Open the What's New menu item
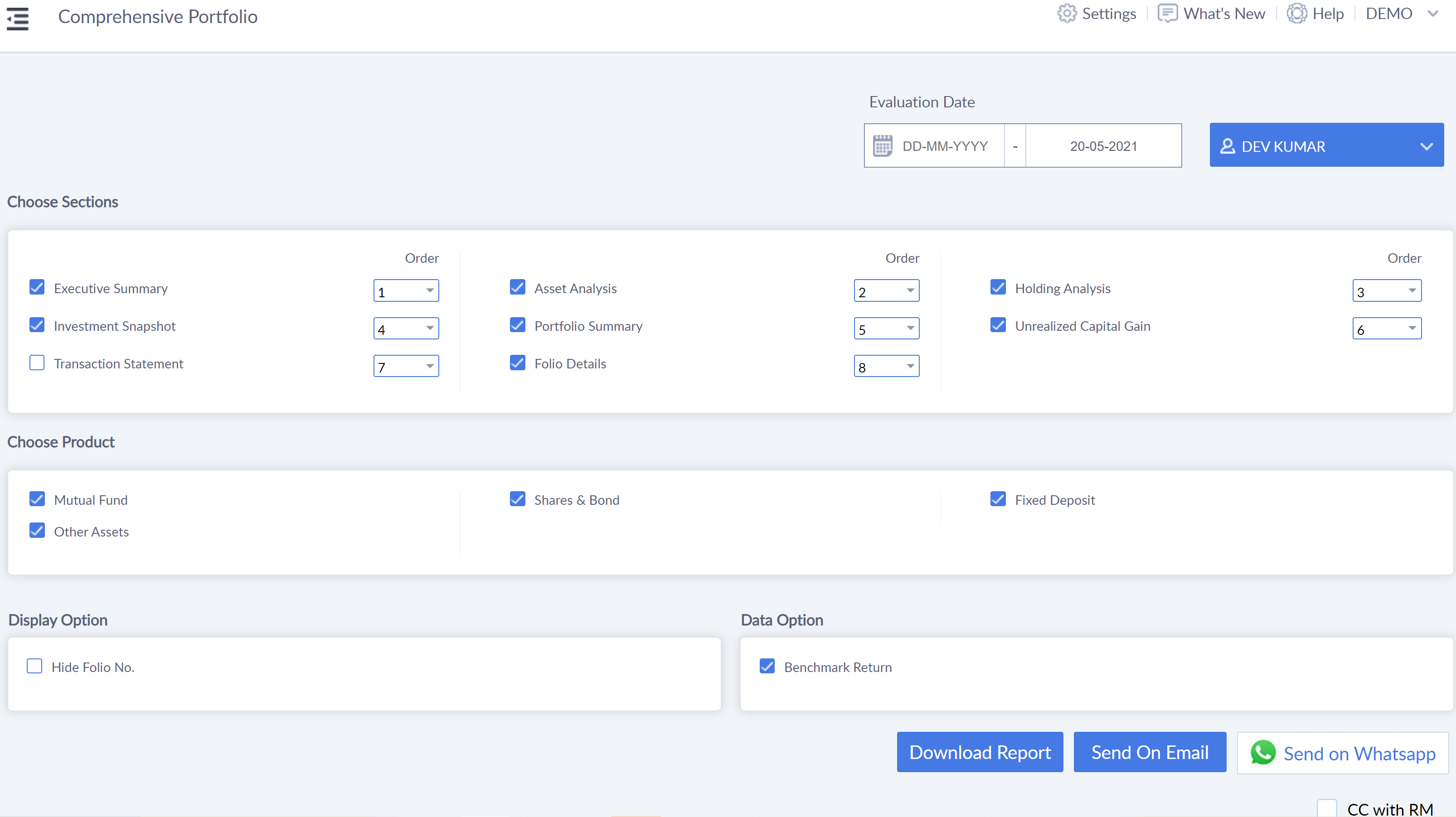Screen dimensions: 1456x817 coord(1224,14)
